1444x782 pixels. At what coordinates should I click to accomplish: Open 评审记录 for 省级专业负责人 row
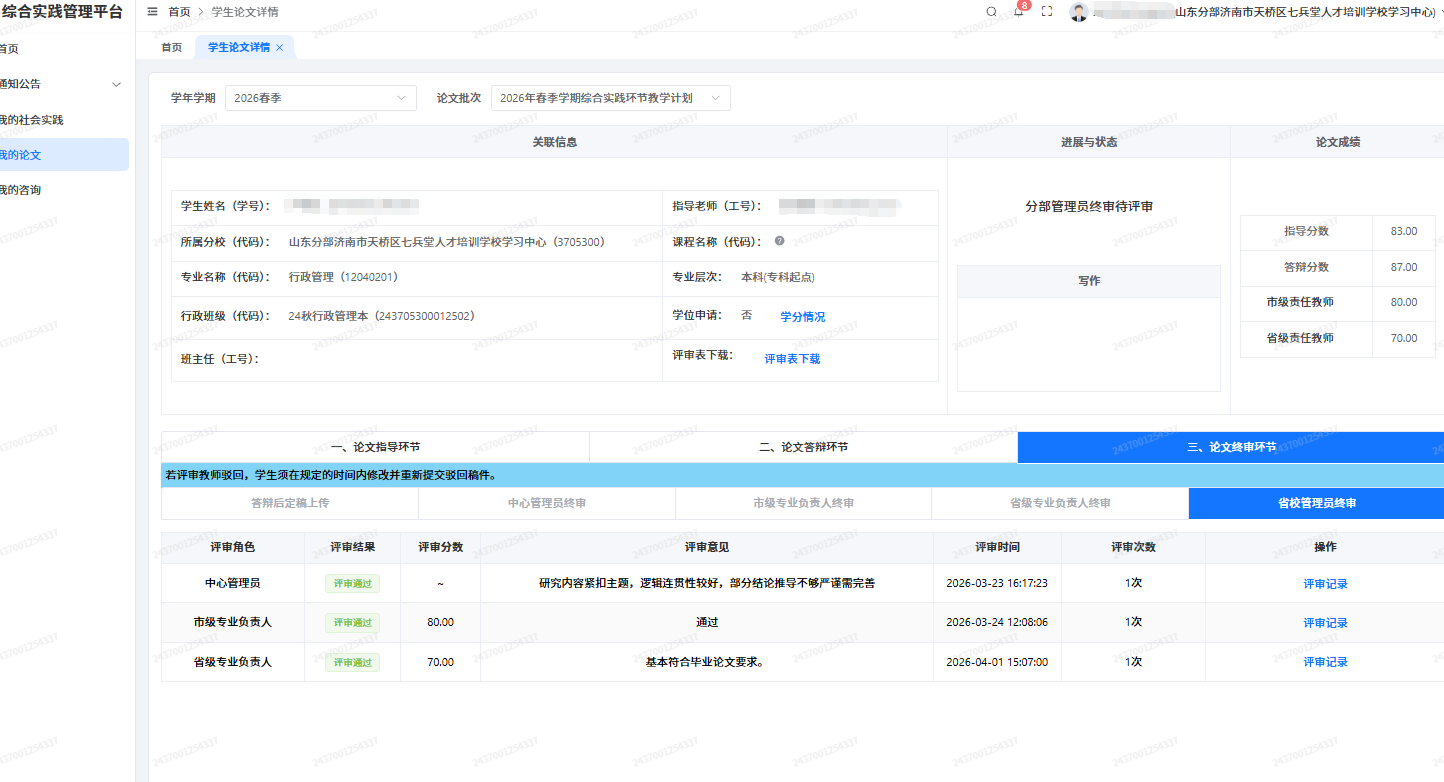tap(1325, 662)
